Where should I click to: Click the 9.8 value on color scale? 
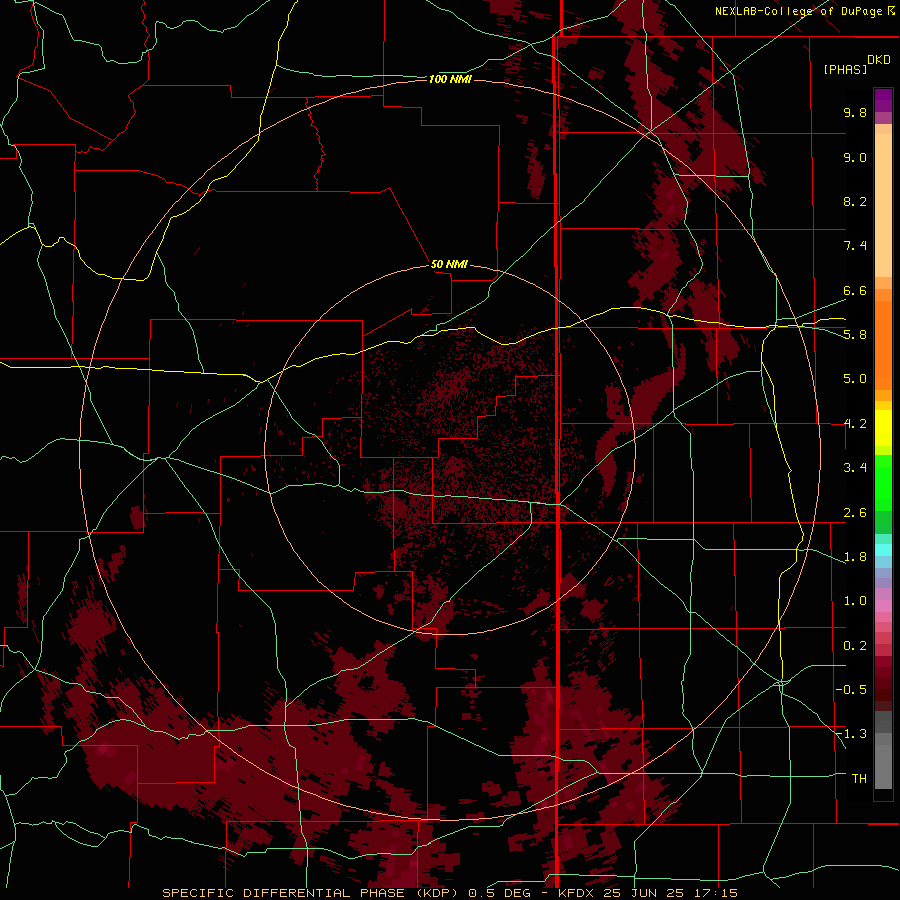tap(855, 112)
